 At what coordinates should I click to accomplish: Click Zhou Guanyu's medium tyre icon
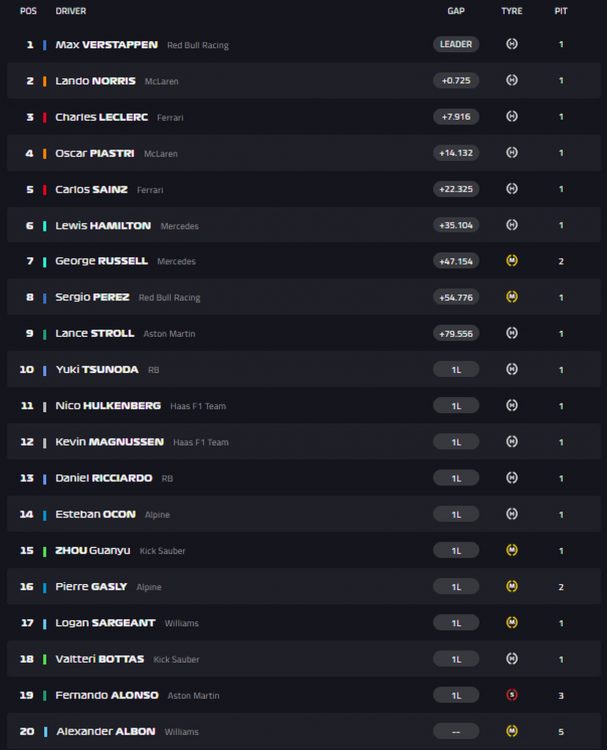(x=512, y=550)
